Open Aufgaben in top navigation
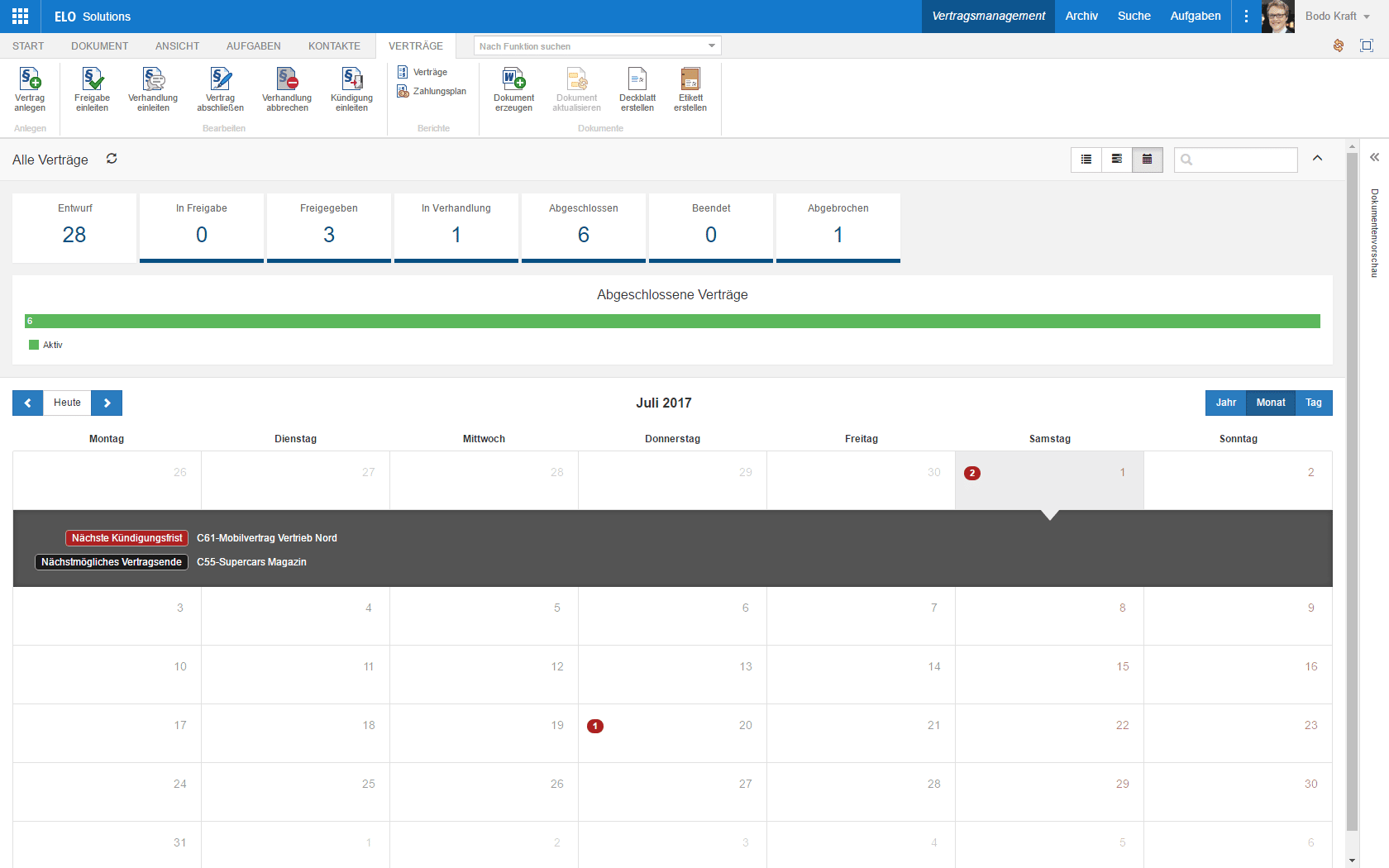 1196,17
